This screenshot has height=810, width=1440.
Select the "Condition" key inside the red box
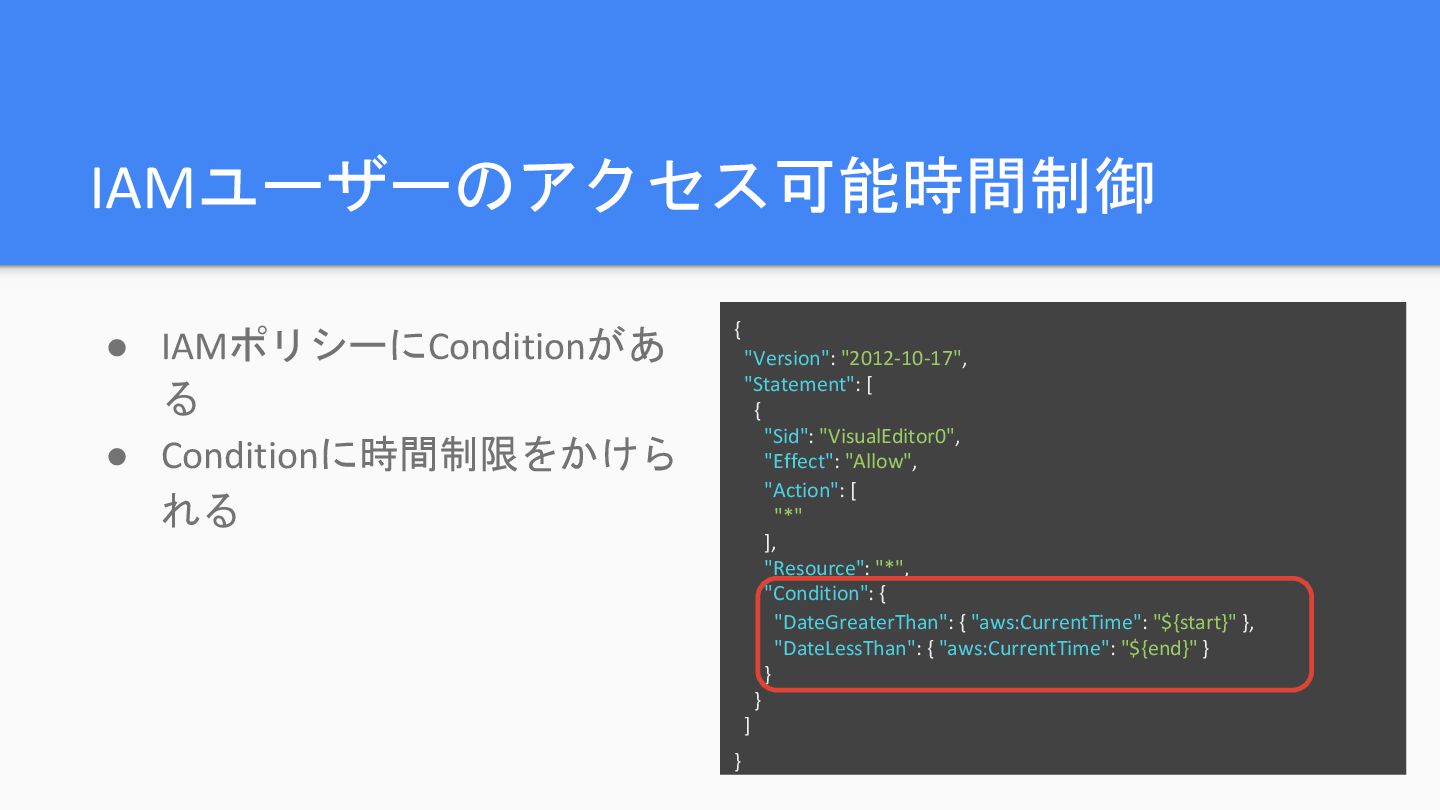click(x=815, y=594)
